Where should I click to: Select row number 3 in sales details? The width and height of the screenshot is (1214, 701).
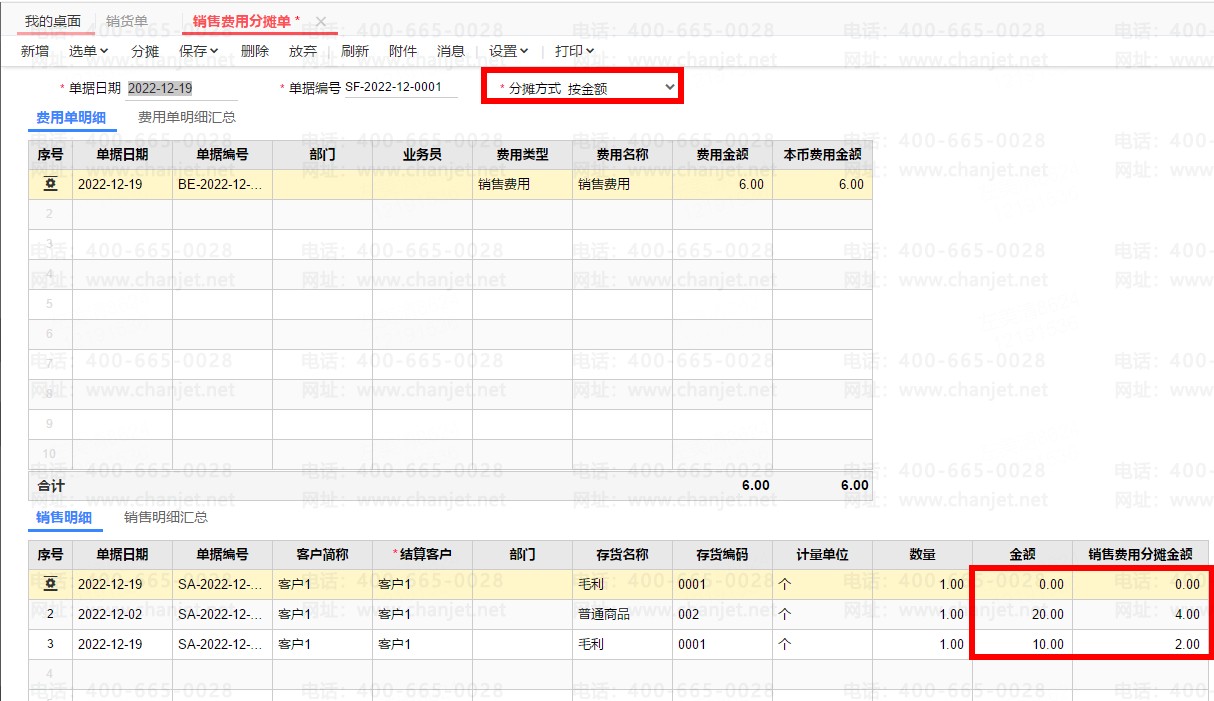pyautogui.click(x=50, y=644)
